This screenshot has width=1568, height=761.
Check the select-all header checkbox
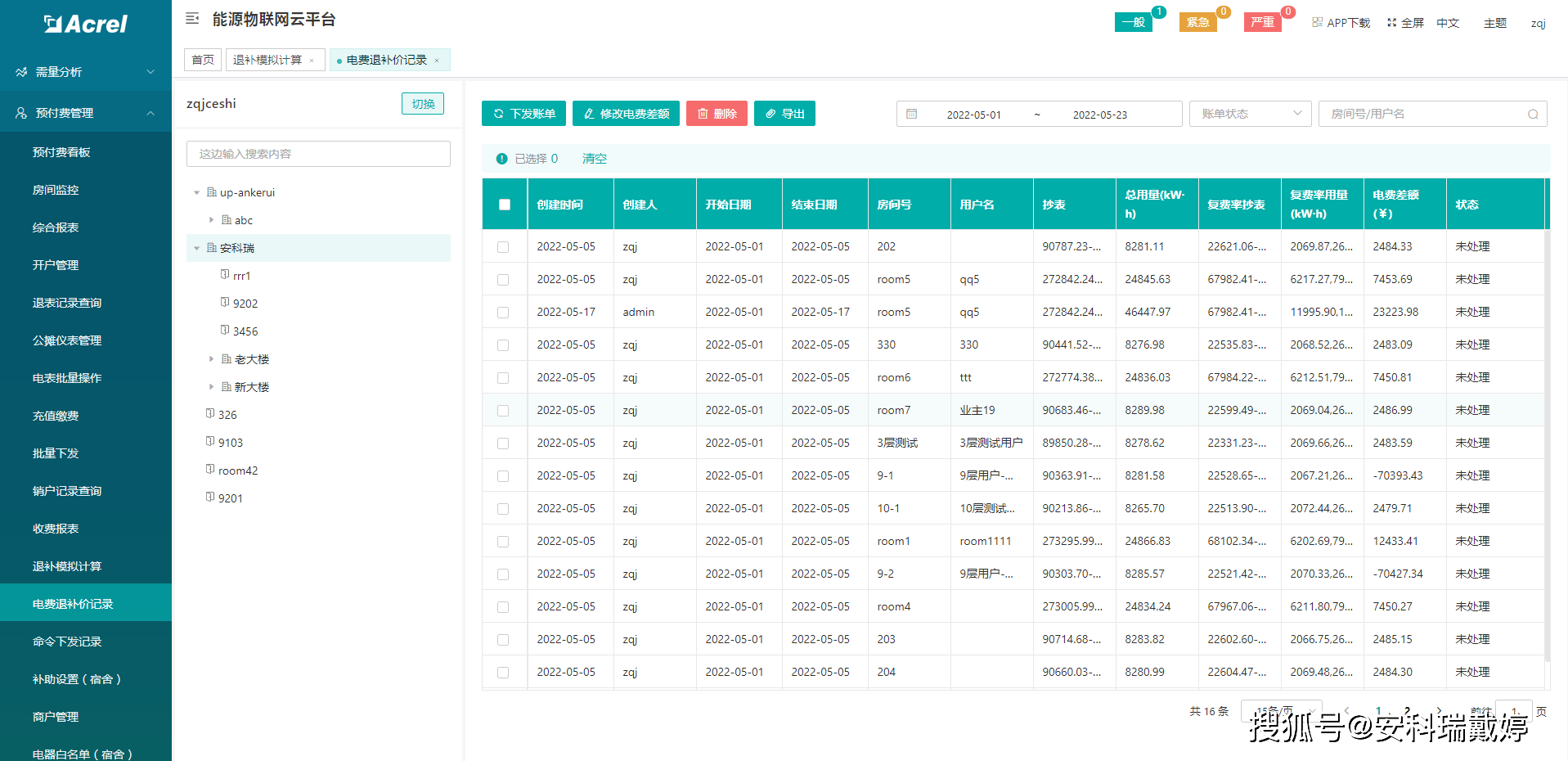505,205
